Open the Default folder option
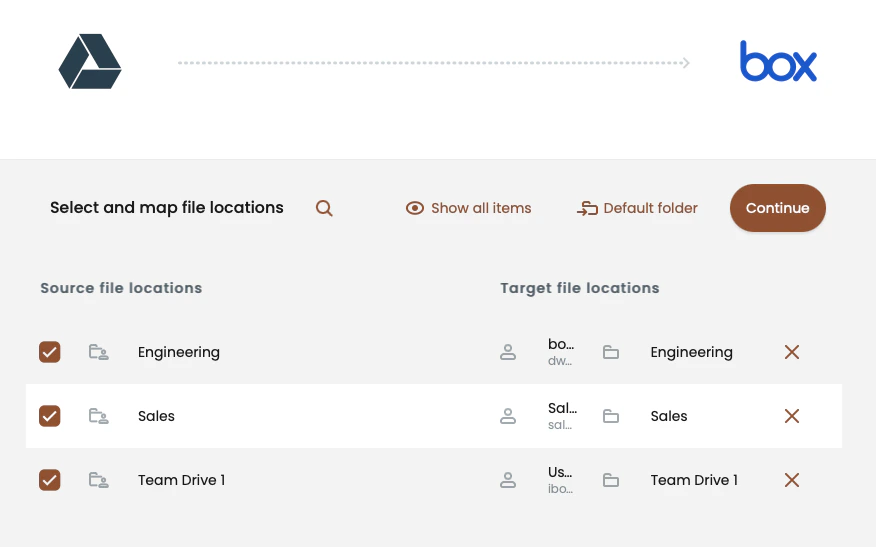 638,208
